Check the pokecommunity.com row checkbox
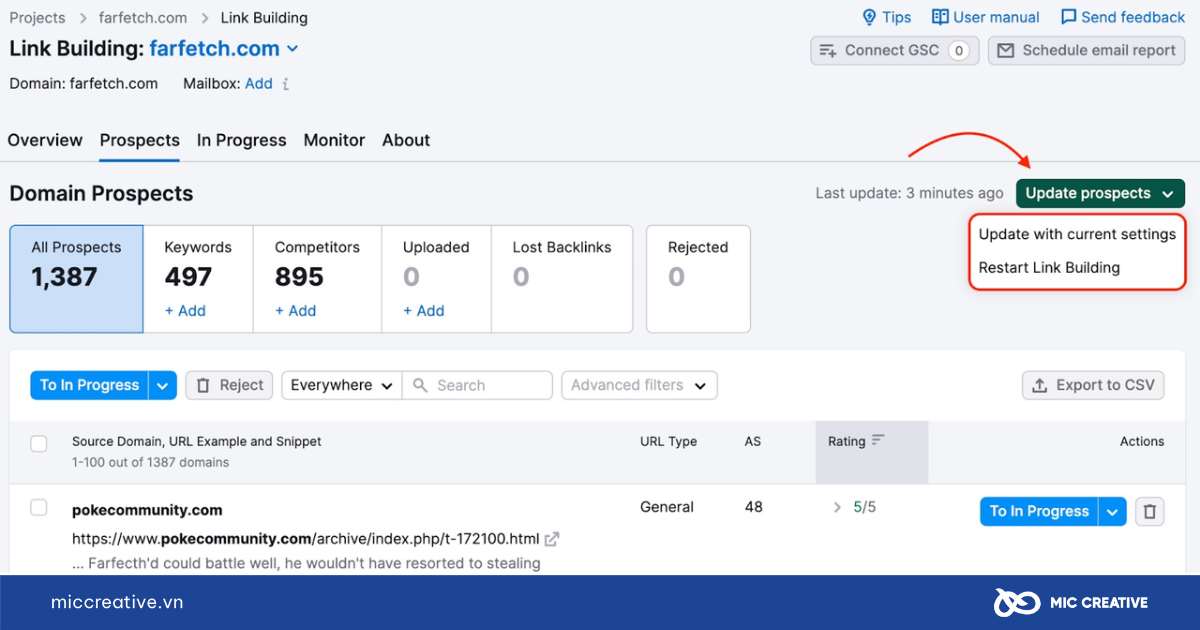The width and height of the screenshot is (1200, 630). (x=39, y=508)
